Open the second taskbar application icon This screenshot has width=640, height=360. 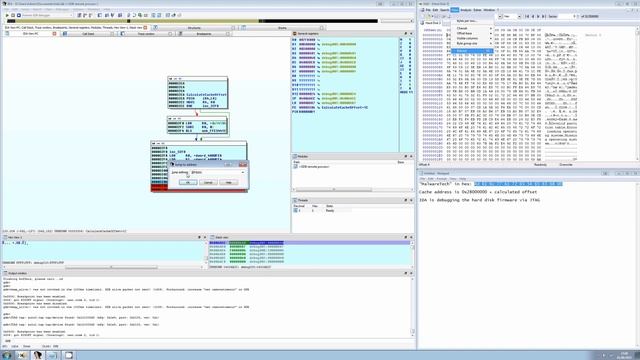coord(22,355)
